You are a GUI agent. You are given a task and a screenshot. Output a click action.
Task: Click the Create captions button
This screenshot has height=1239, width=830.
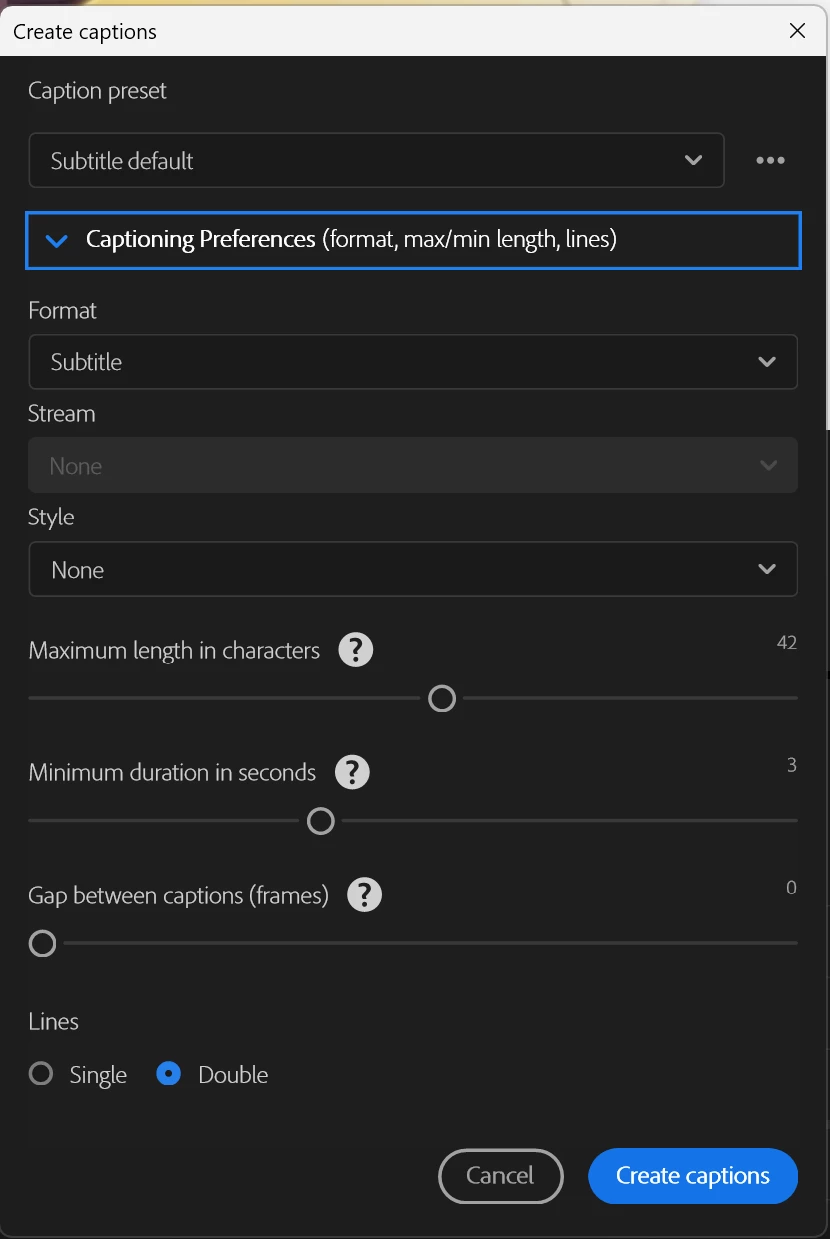(692, 1176)
